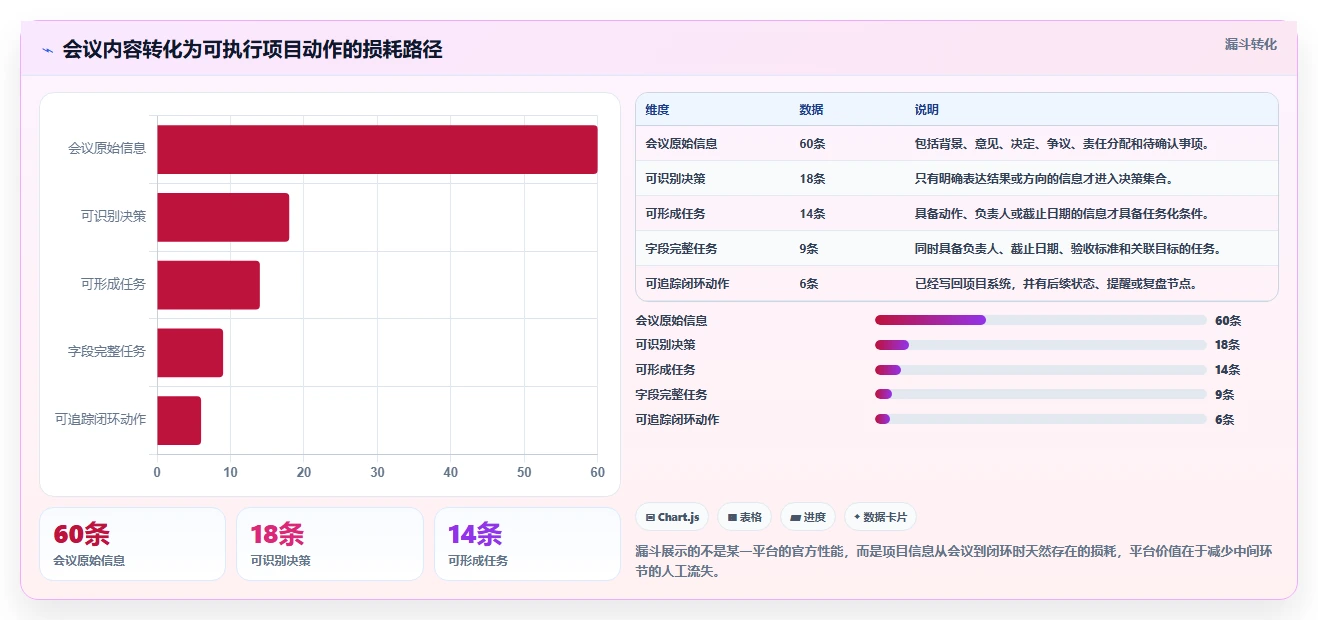The width and height of the screenshot is (1318, 620).
Task: Click the 可识别决策 bar in the chart
Action: (223, 217)
